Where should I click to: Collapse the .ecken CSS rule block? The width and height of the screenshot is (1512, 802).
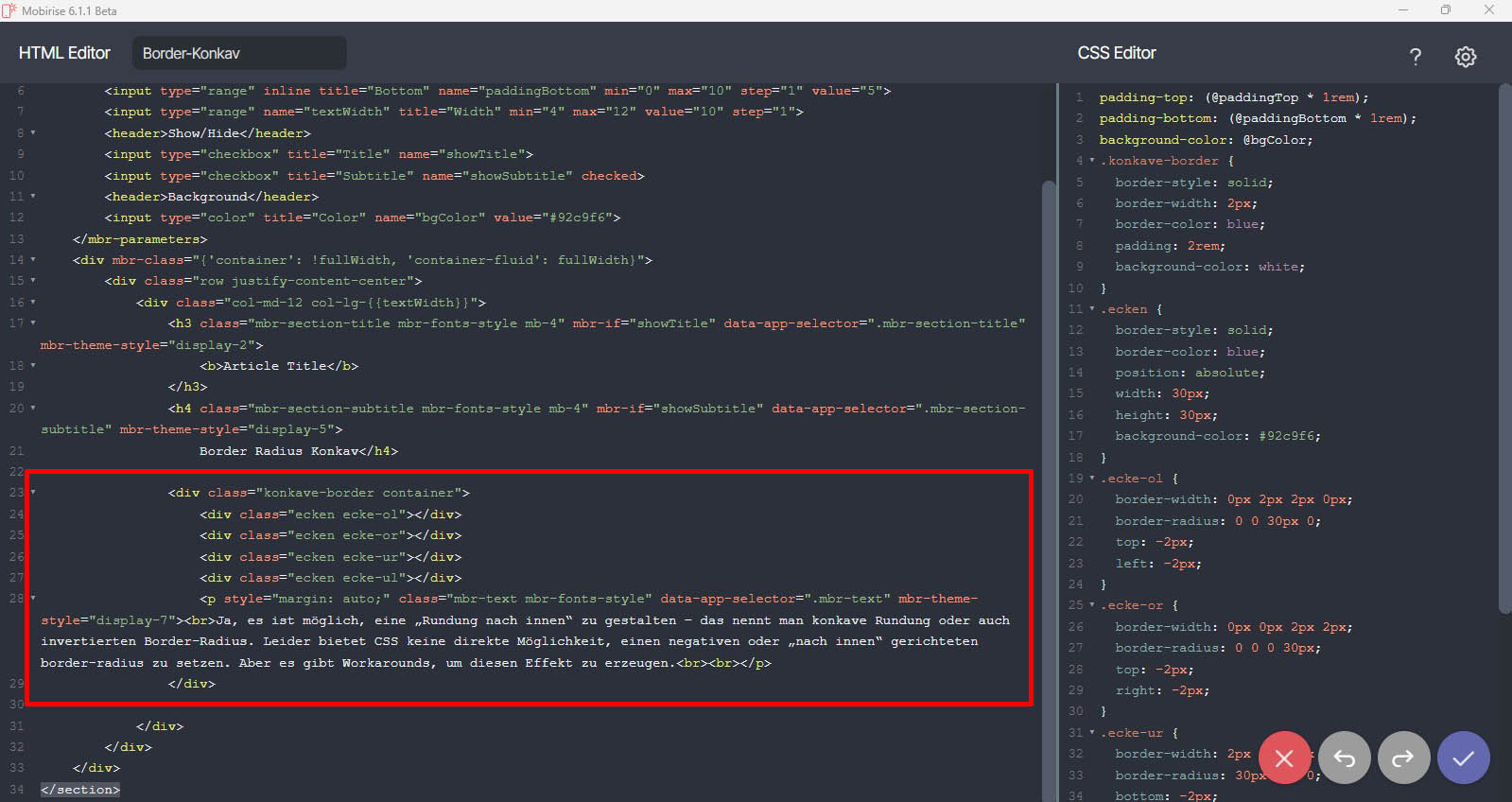pos(1092,309)
